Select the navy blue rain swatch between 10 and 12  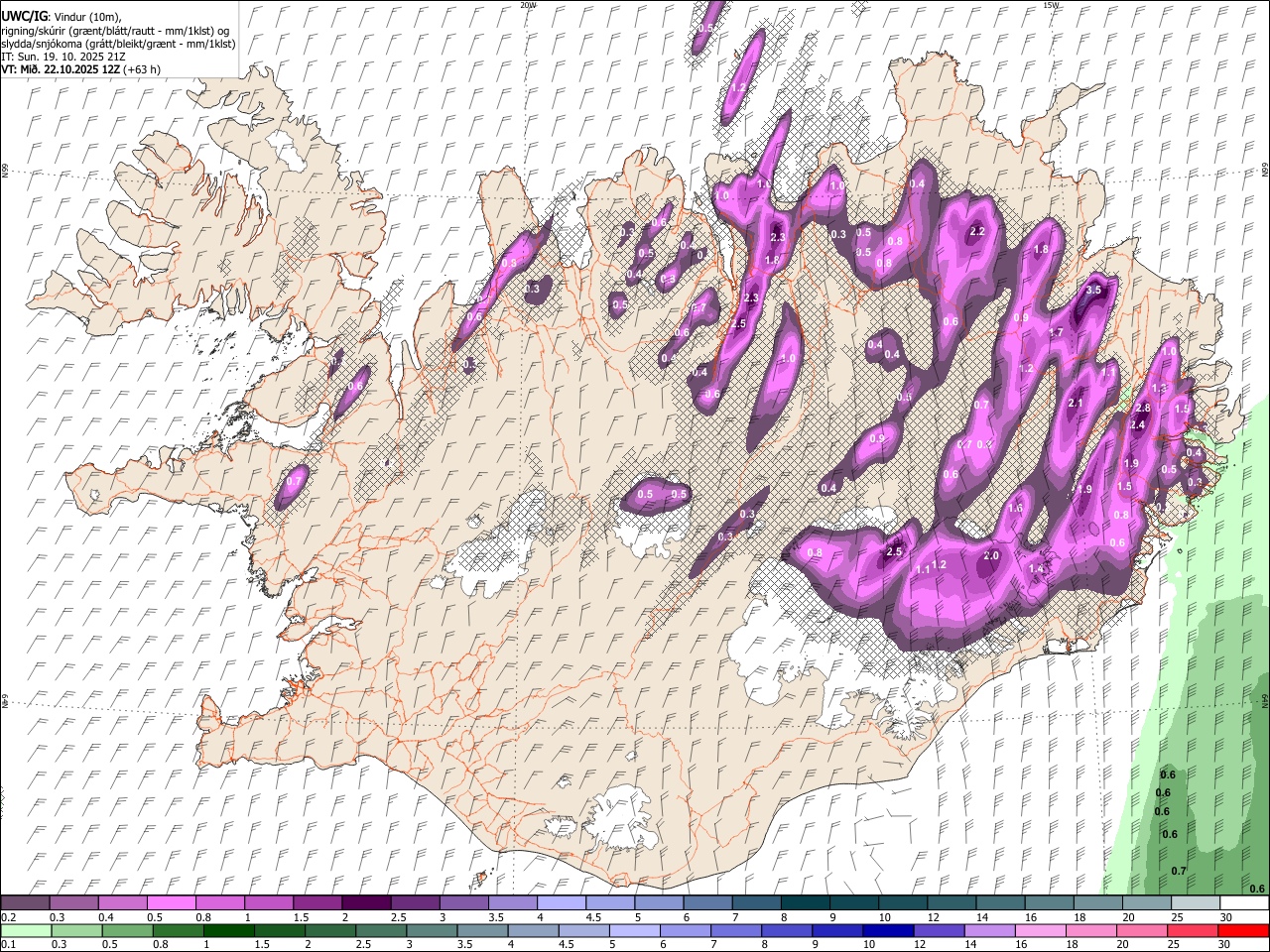point(887,931)
